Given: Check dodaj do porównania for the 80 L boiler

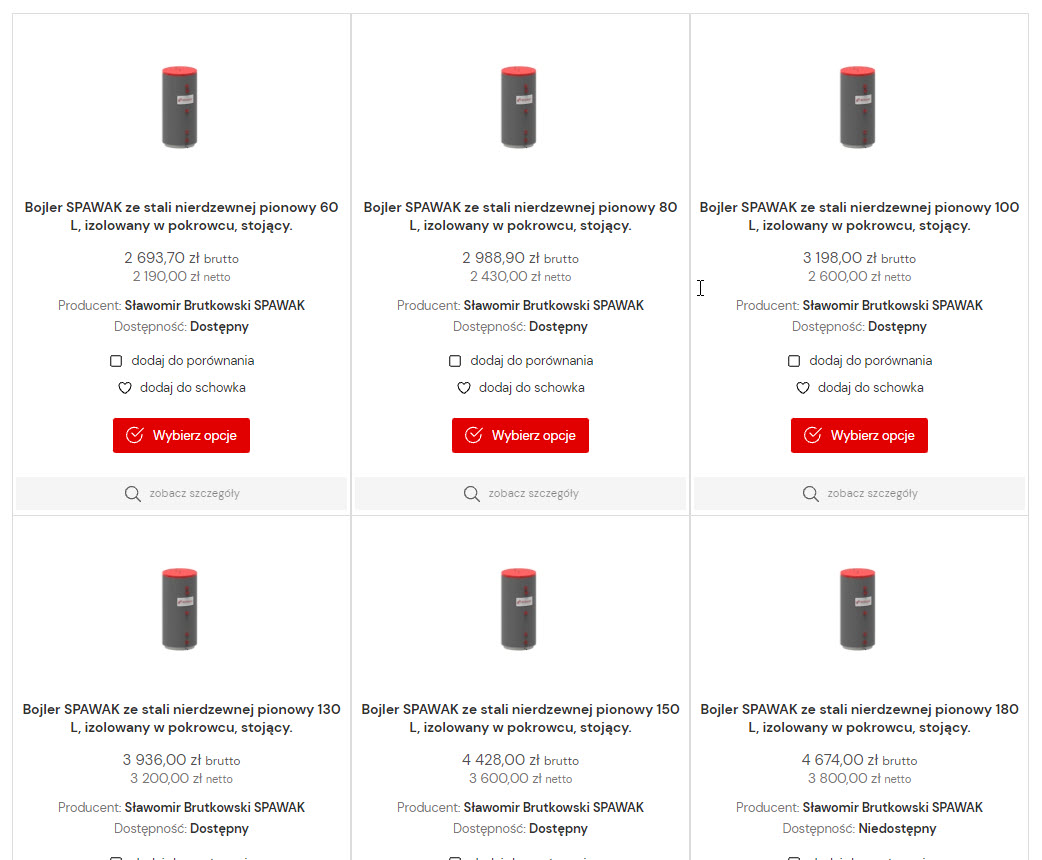Looking at the screenshot, I should pyautogui.click(x=455, y=360).
